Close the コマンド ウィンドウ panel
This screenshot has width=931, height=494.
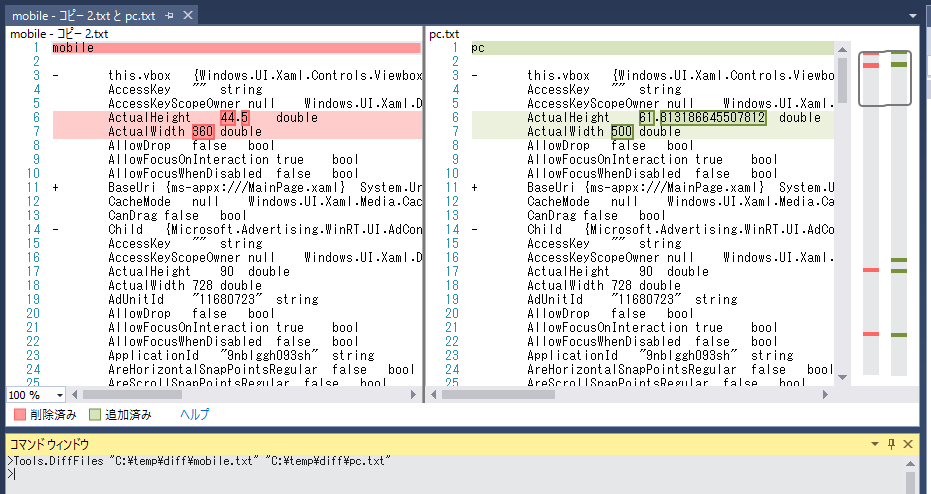point(908,444)
